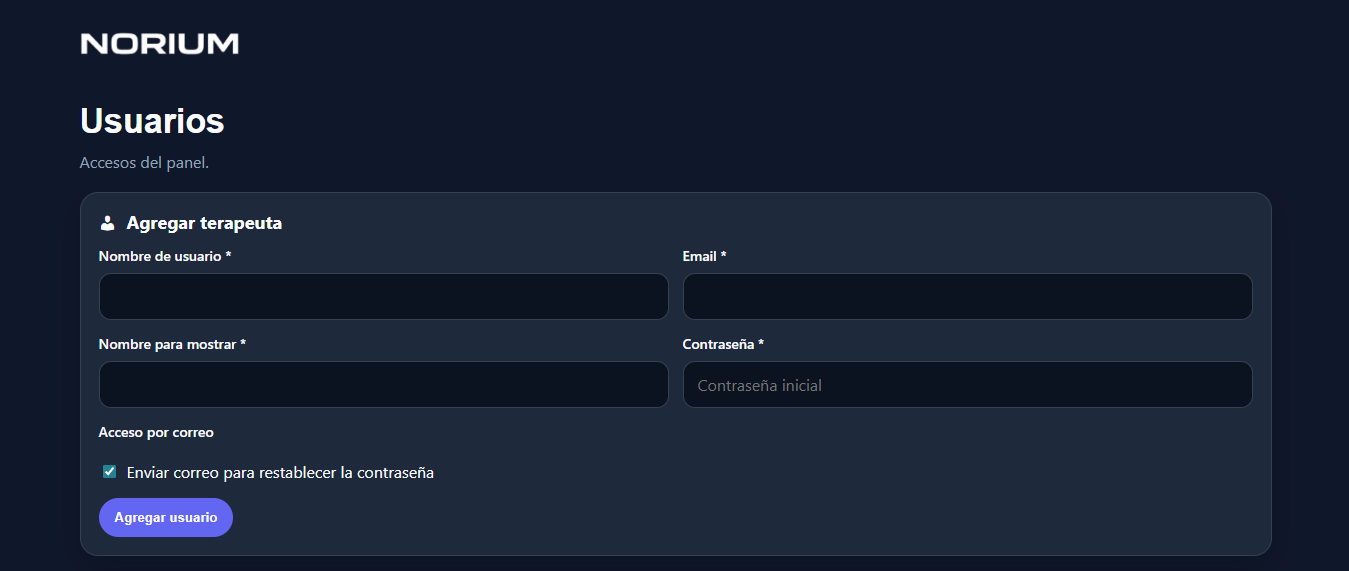Click the 'Contraseña' label text
The image size is (1349, 571).
(718, 344)
